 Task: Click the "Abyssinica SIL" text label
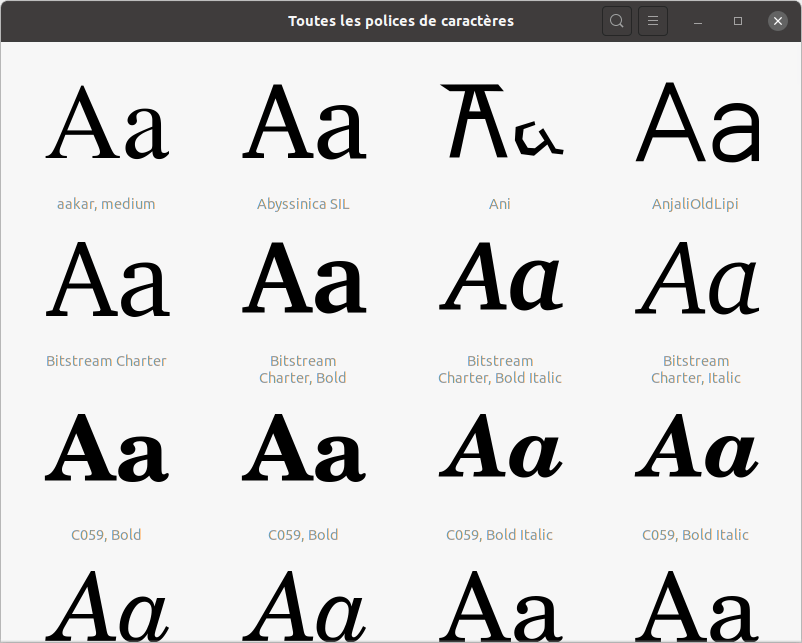coord(303,204)
